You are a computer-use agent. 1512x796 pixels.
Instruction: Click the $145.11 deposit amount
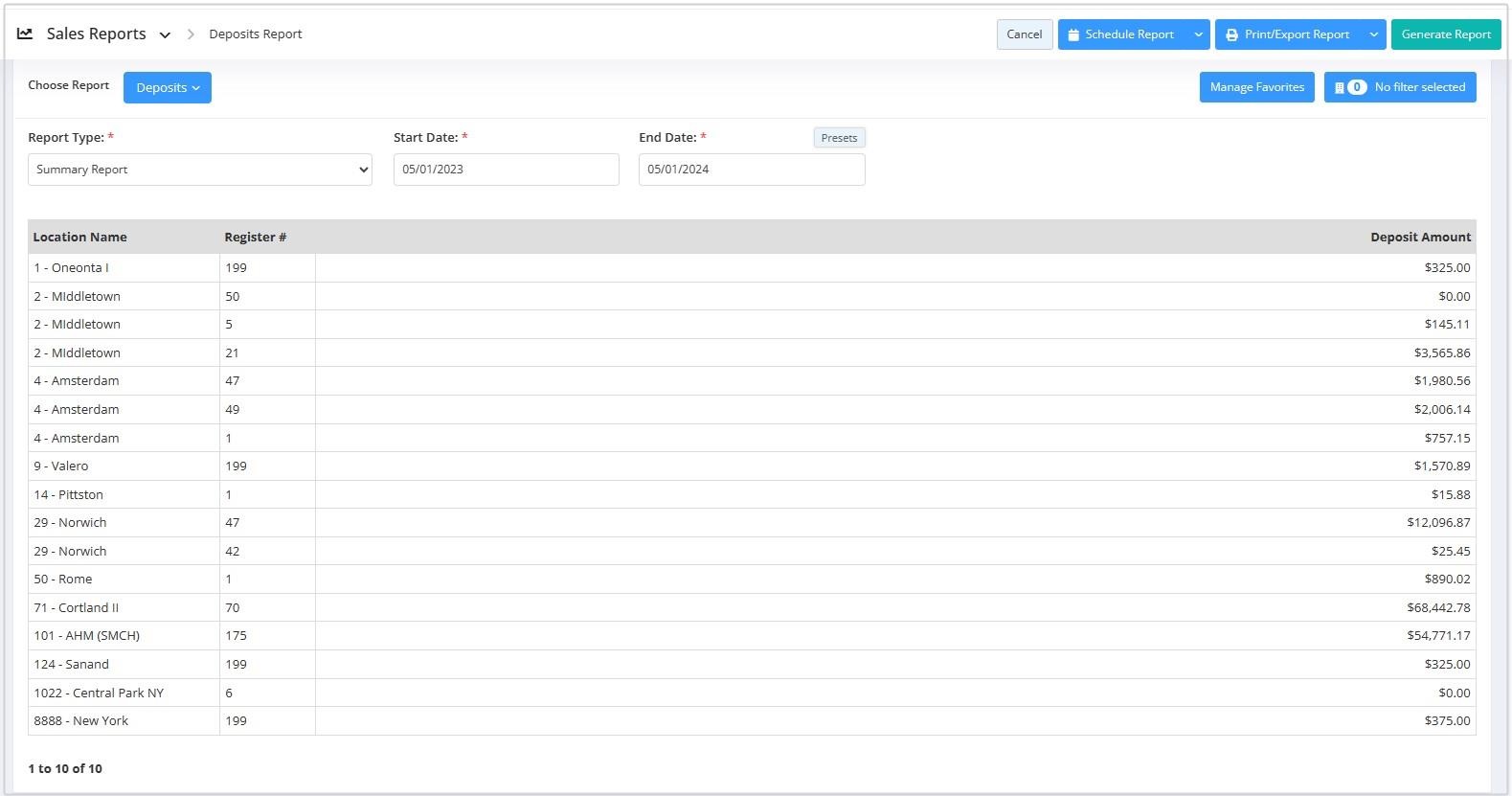(1447, 324)
